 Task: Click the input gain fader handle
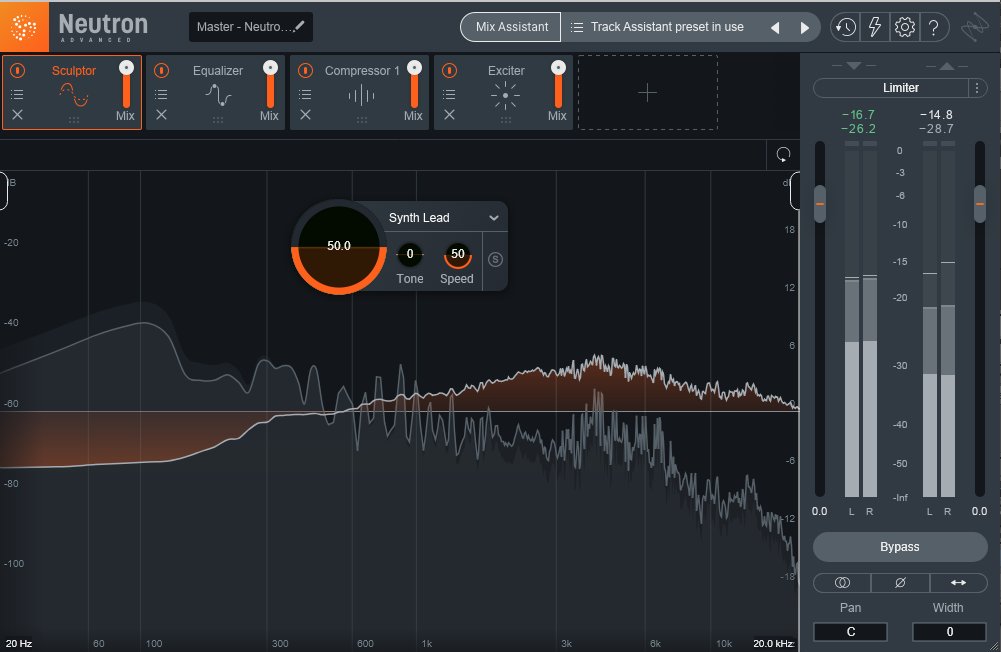[x=820, y=204]
